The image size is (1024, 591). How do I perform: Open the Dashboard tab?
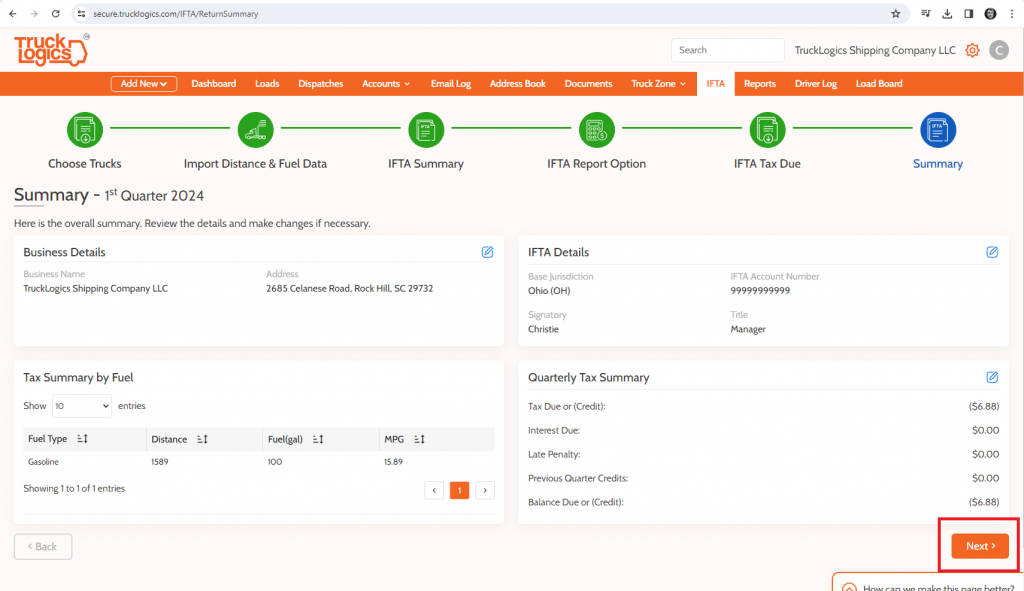(x=214, y=84)
